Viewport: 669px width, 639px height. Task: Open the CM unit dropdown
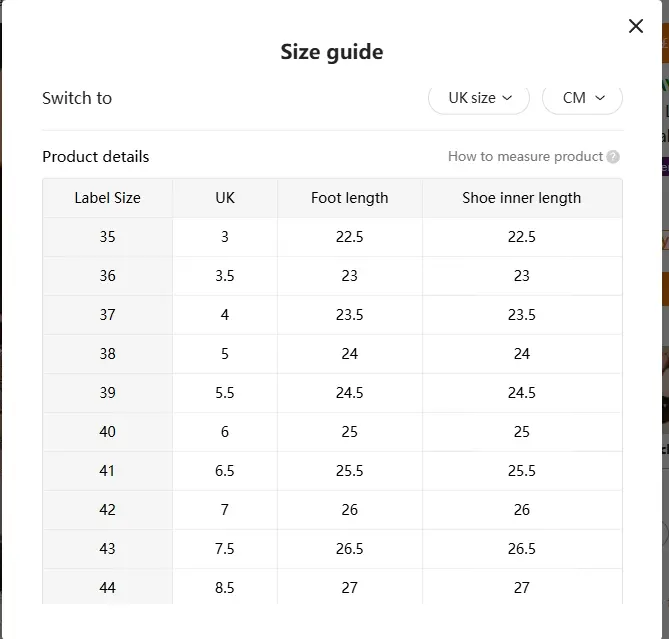(582, 98)
